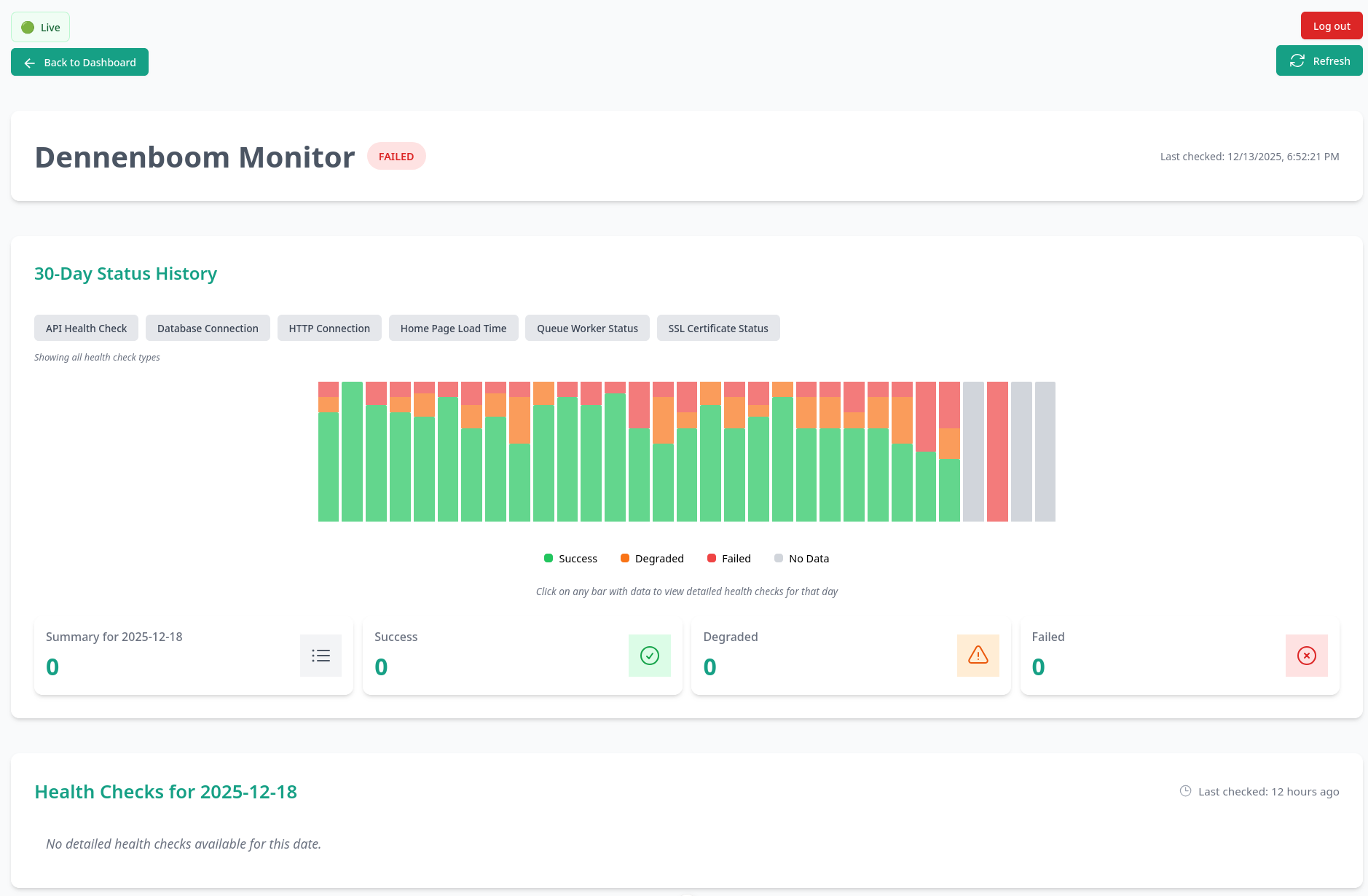Filter by Home Page Load Time
1368x896 pixels.
click(453, 329)
